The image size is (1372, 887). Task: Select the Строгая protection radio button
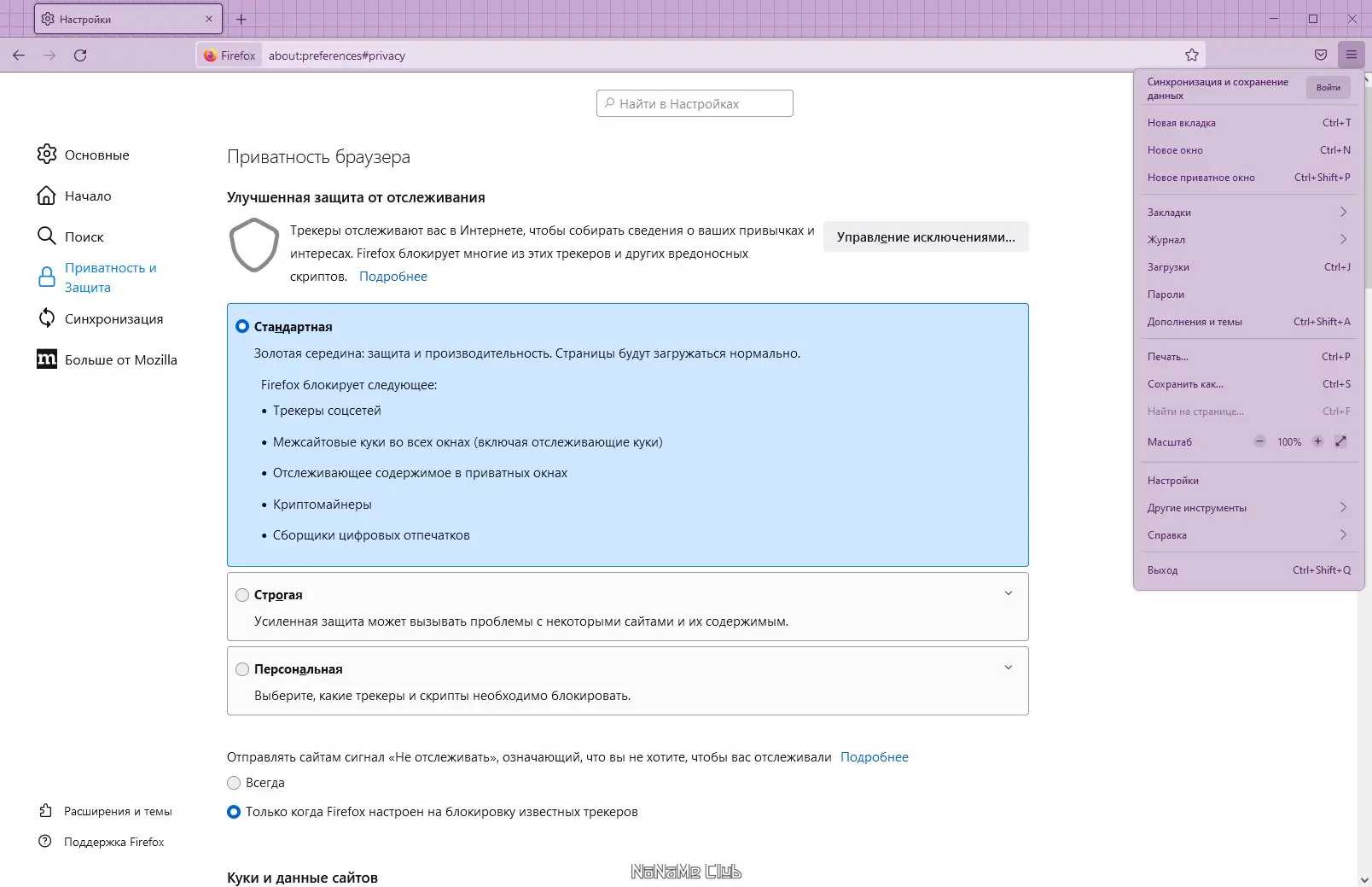click(242, 595)
